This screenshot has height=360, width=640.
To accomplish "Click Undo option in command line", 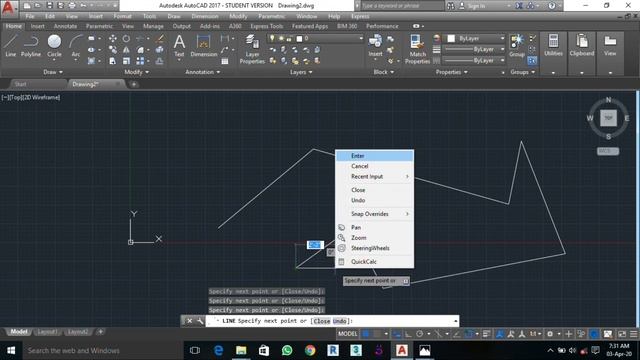I will point(340,321).
